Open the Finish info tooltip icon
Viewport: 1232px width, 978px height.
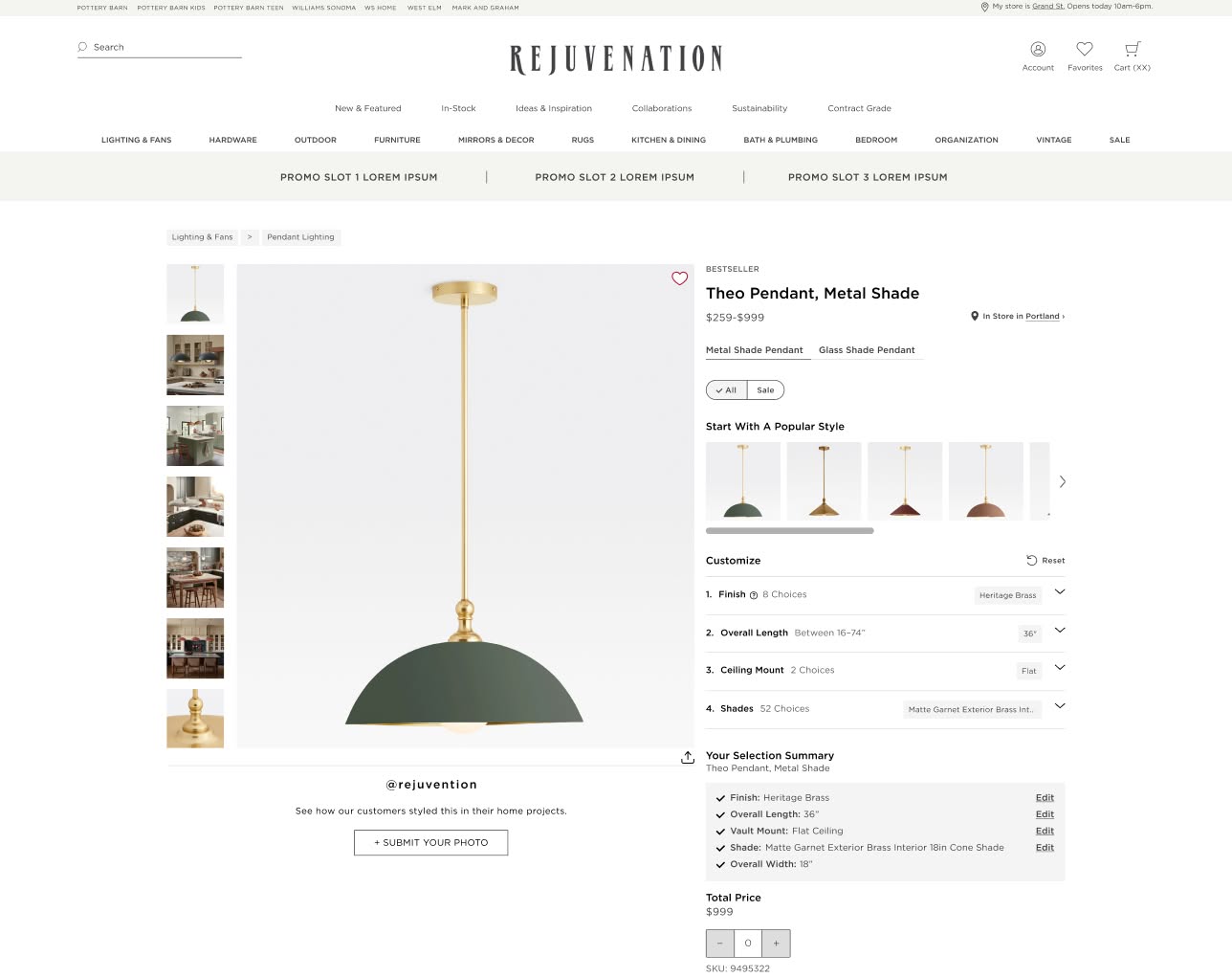[x=753, y=594]
